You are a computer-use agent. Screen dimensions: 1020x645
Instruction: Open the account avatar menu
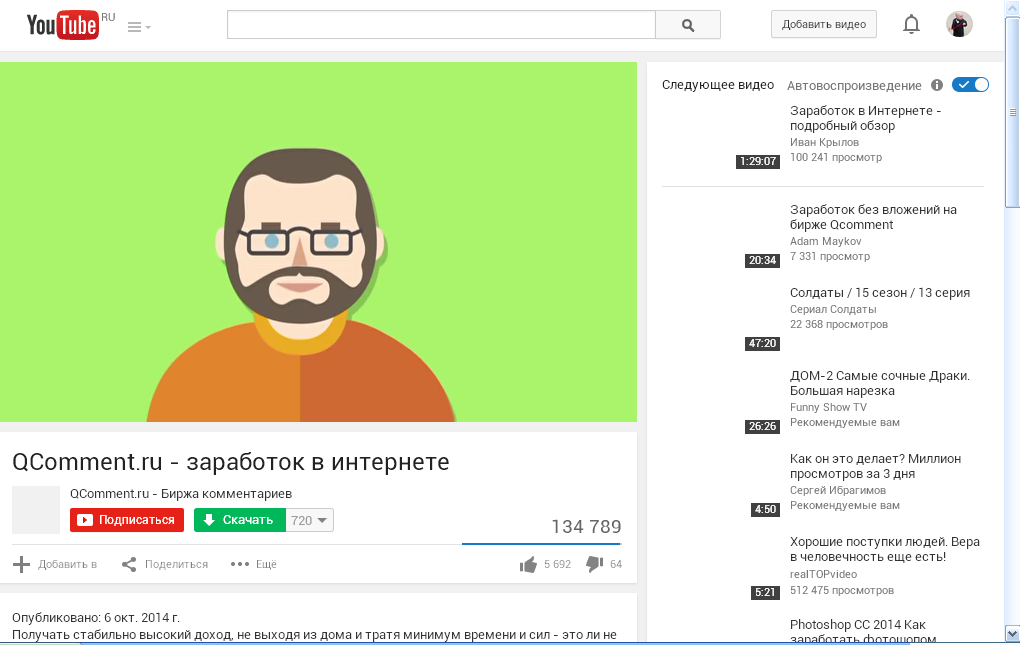[959, 24]
